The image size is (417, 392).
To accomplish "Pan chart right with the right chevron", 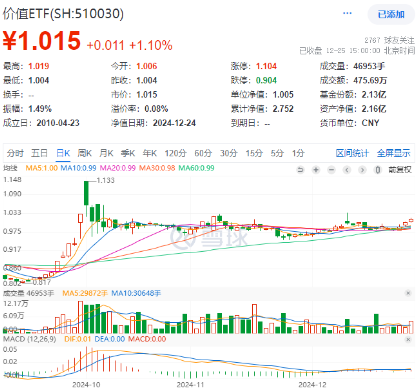I will 362,170.
